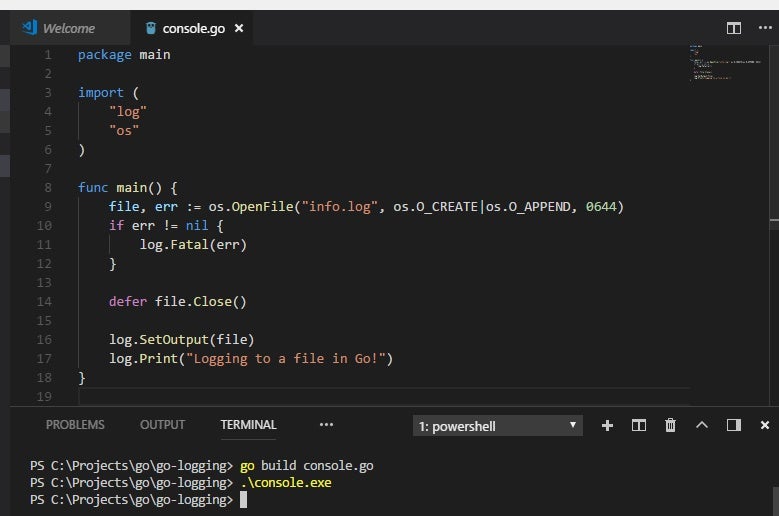This screenshot has height=516, width=779.
Task: Close the terminal panel
Action: click(x=765, y=425)
